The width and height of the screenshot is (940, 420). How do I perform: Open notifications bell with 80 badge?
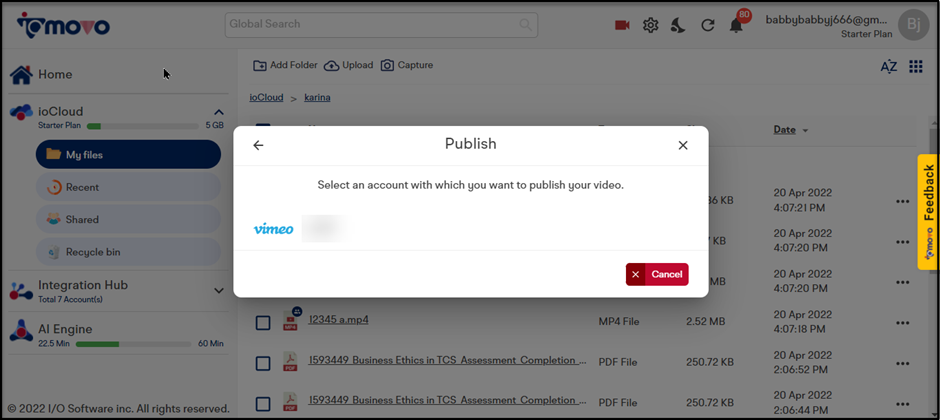click(x=737, y=23)
